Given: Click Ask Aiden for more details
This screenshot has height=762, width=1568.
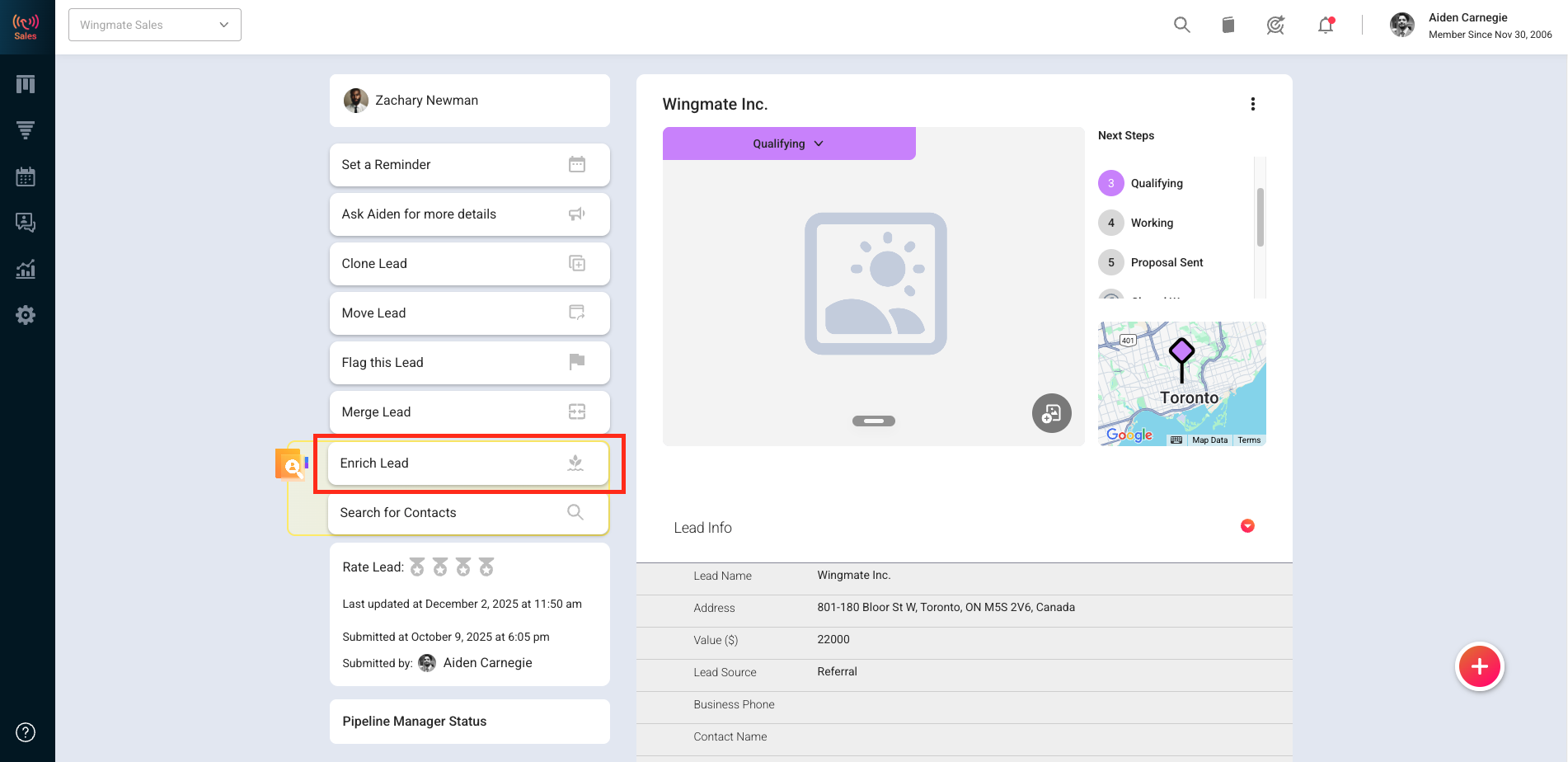Looking at the screenshot, I should click(470, 214).
